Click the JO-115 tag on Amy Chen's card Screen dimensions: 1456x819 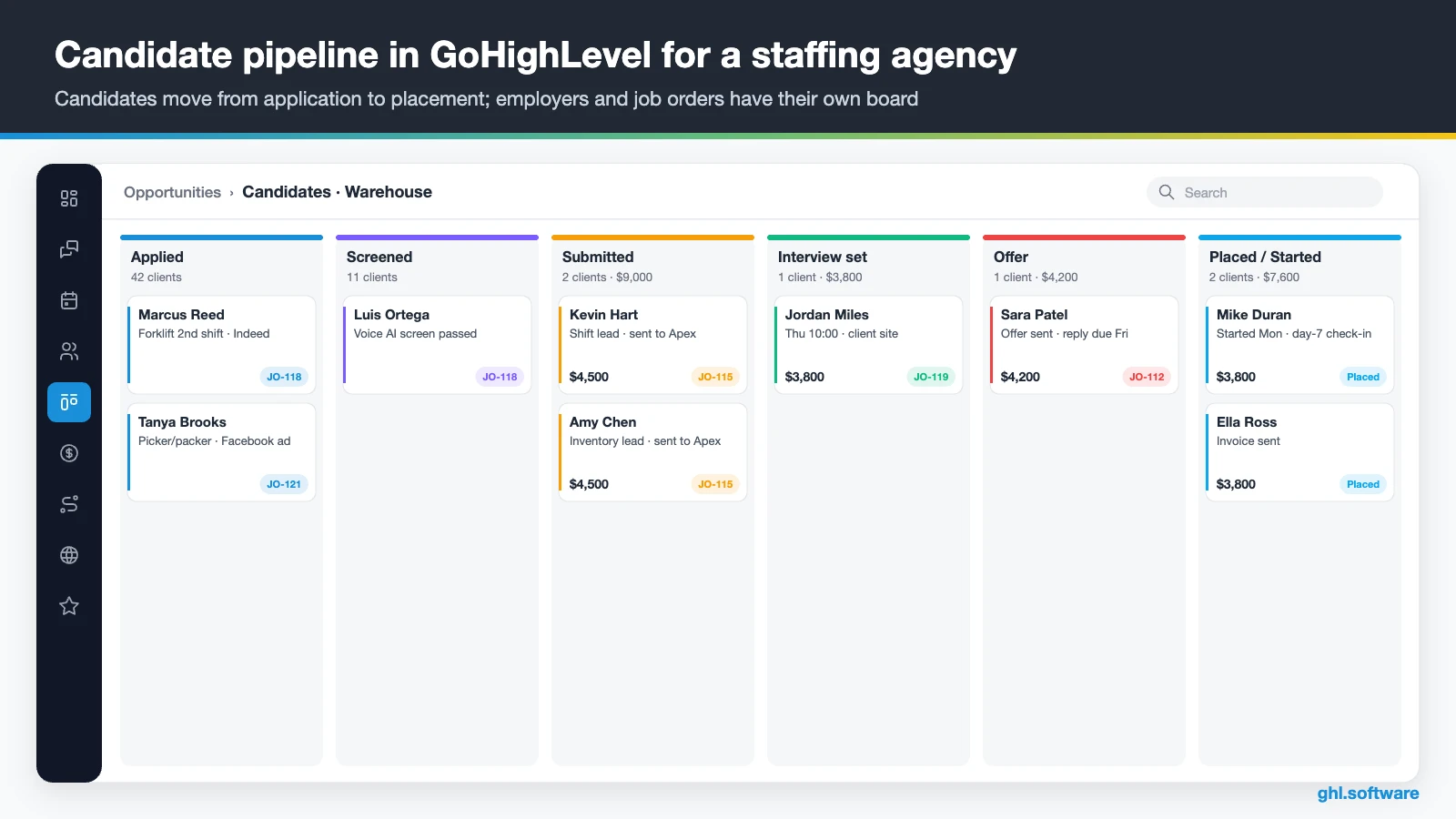pyautogui.click(x=715, y=484)
